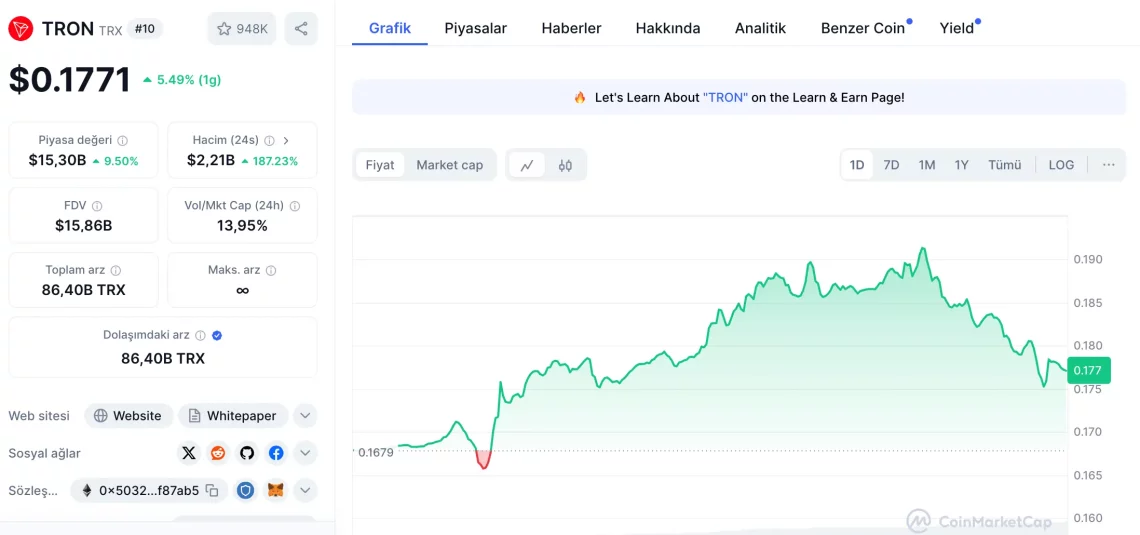
Task: Switch to the Piyasalar tab
Action: coord(475,28)
